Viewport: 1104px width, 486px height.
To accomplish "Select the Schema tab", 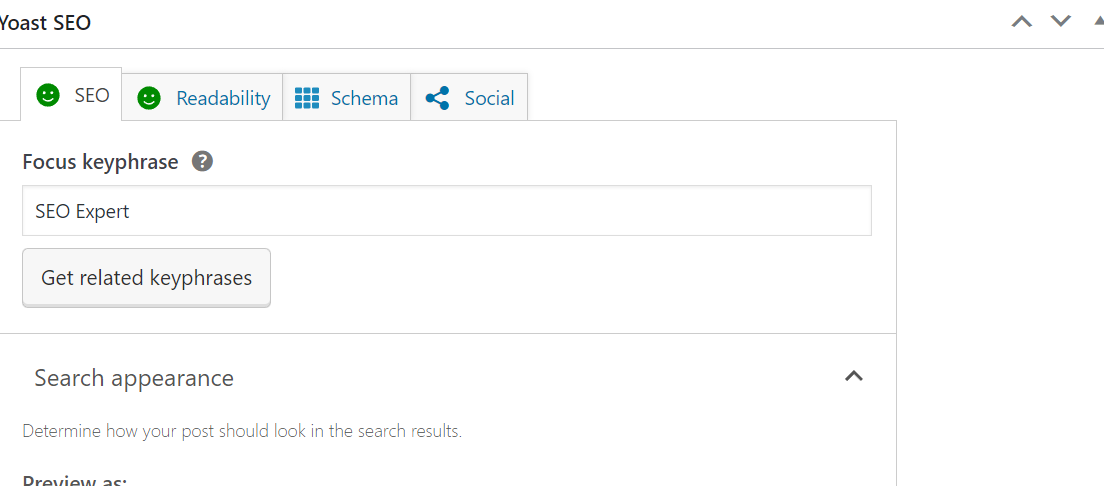I will pyautogui.click(x=364, y=98).
